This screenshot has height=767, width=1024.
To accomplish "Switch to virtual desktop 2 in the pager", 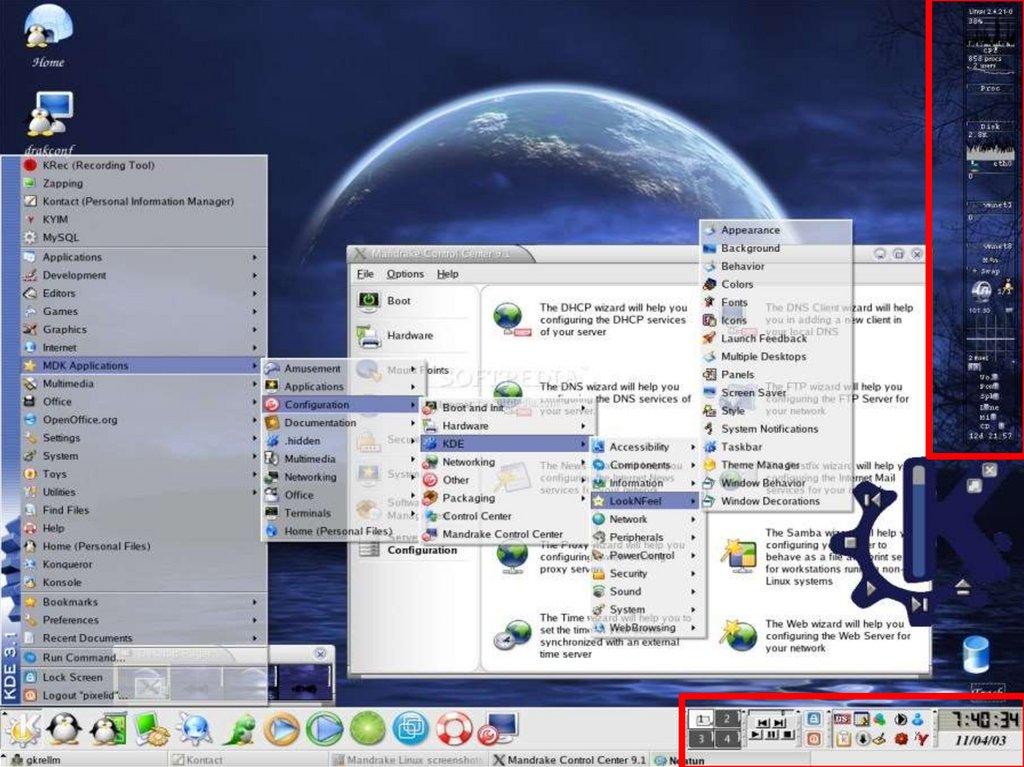I will [x=727, y=719].
